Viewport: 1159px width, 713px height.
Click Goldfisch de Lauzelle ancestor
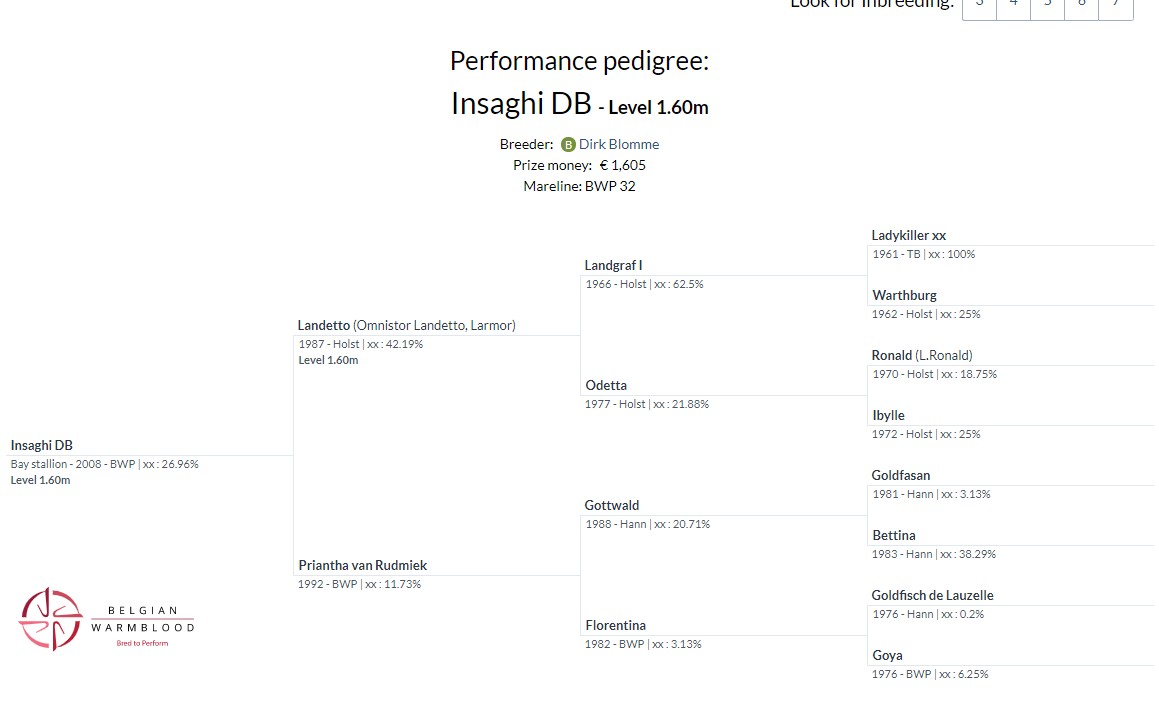pos(932,595)
